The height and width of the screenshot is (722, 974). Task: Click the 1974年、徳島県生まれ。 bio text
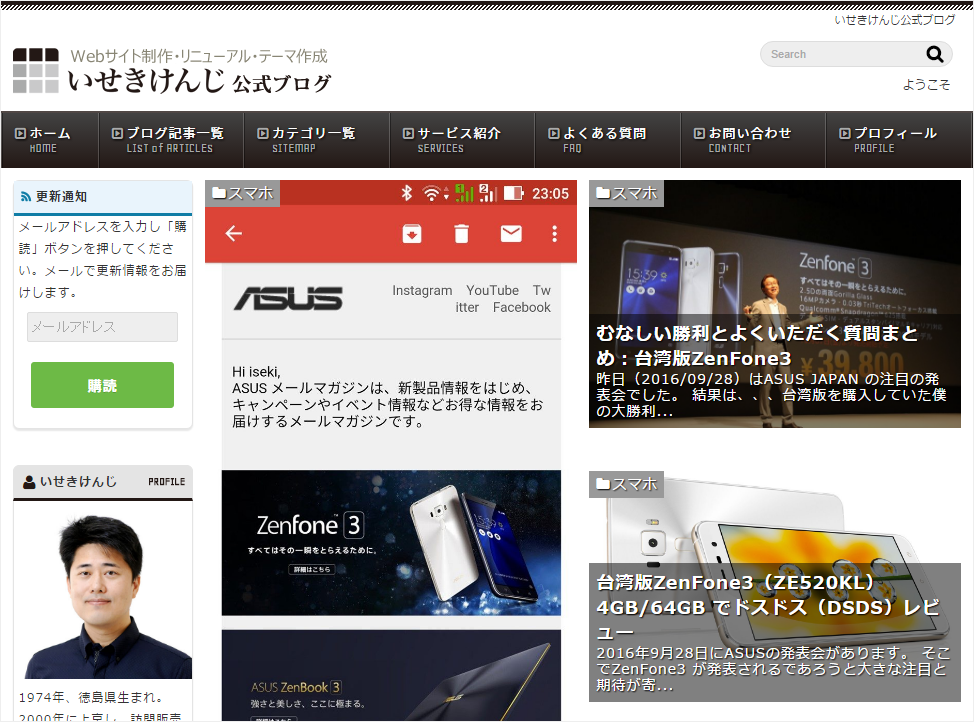(91, 698)
